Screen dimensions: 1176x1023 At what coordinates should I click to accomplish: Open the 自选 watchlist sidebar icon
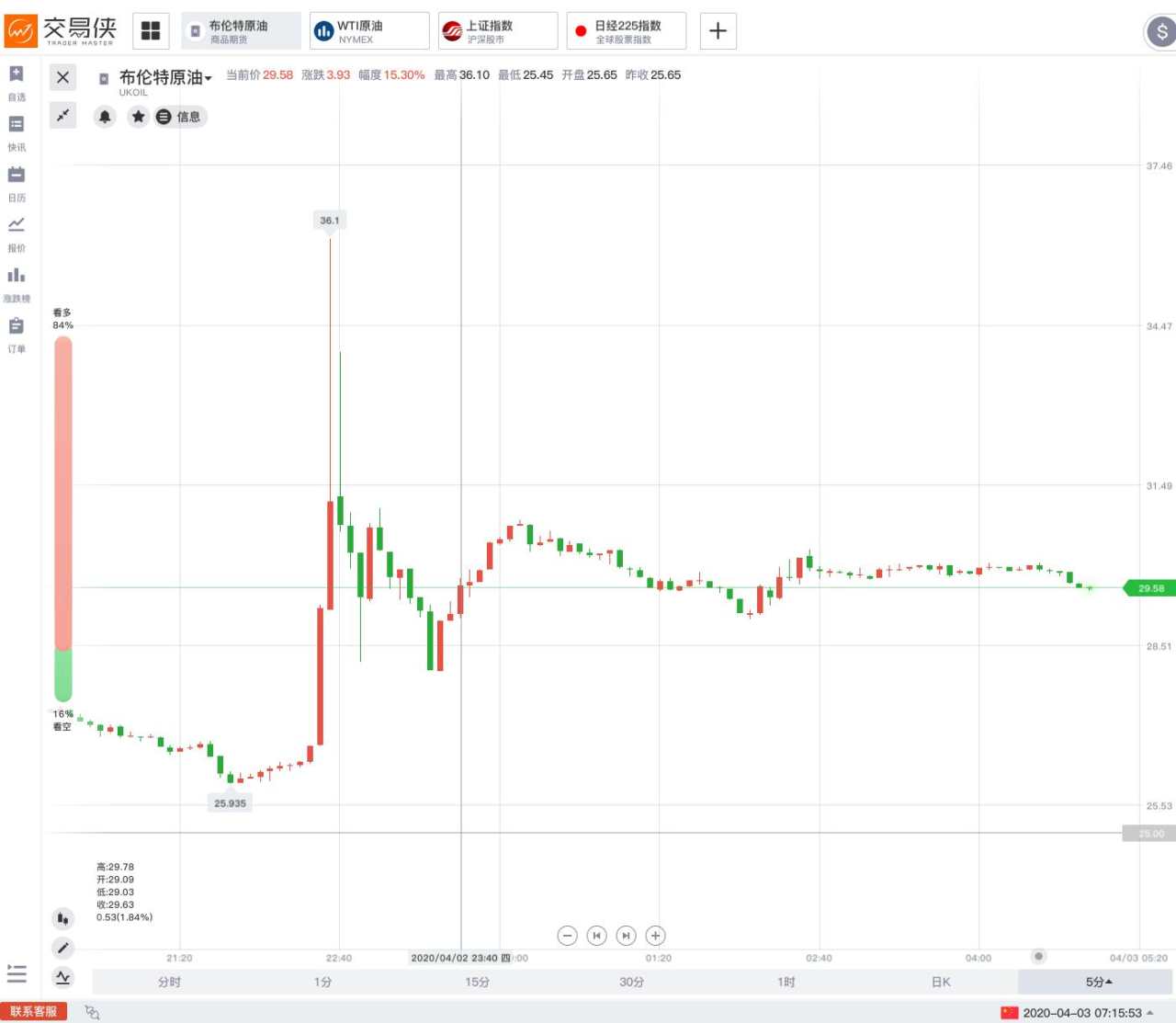(17, 82)
